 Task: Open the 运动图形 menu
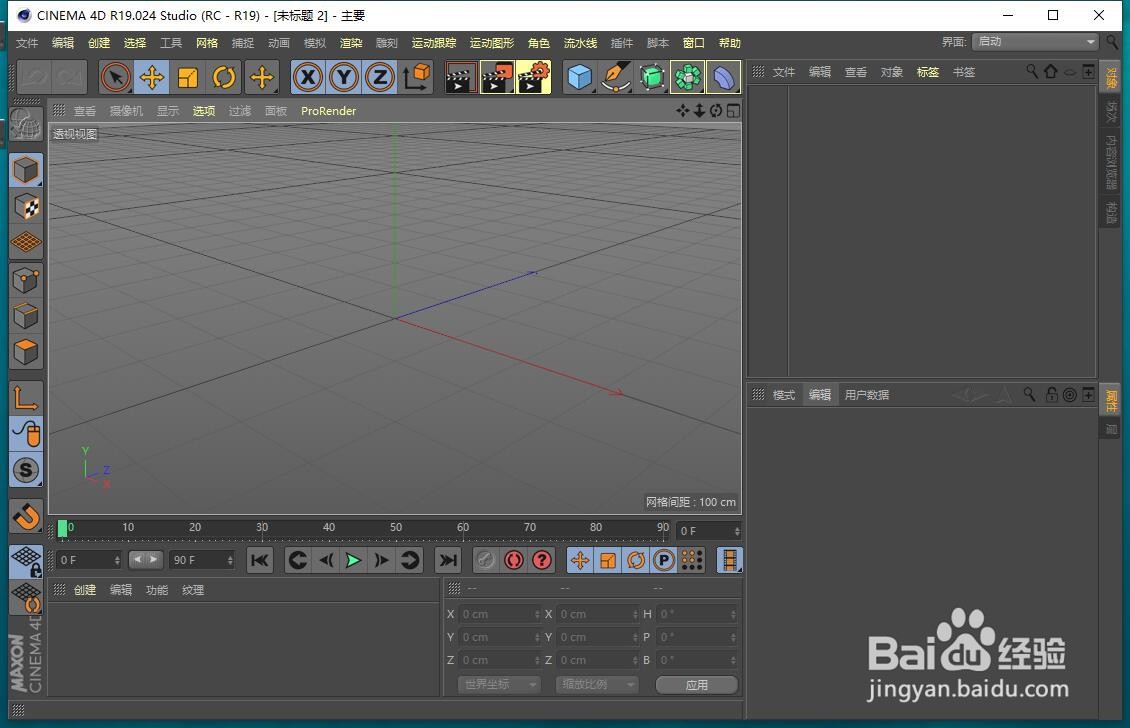click(492, 43)
